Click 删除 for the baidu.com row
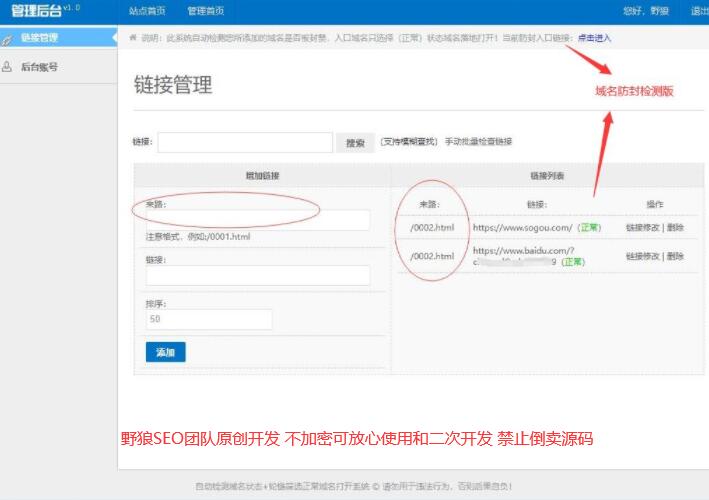This screenshot has height=500, width=709. [x=676, y=257]
